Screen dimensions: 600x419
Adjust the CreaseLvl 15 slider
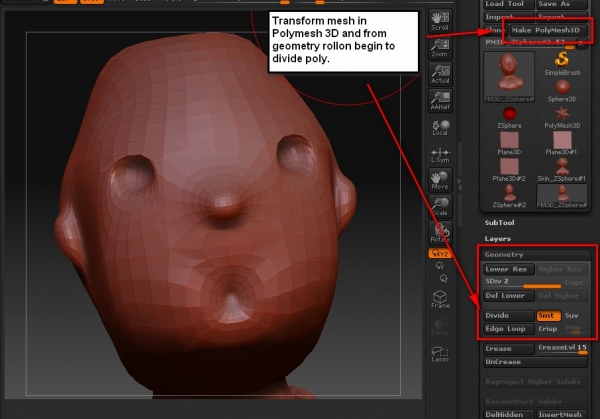(562, 349)
